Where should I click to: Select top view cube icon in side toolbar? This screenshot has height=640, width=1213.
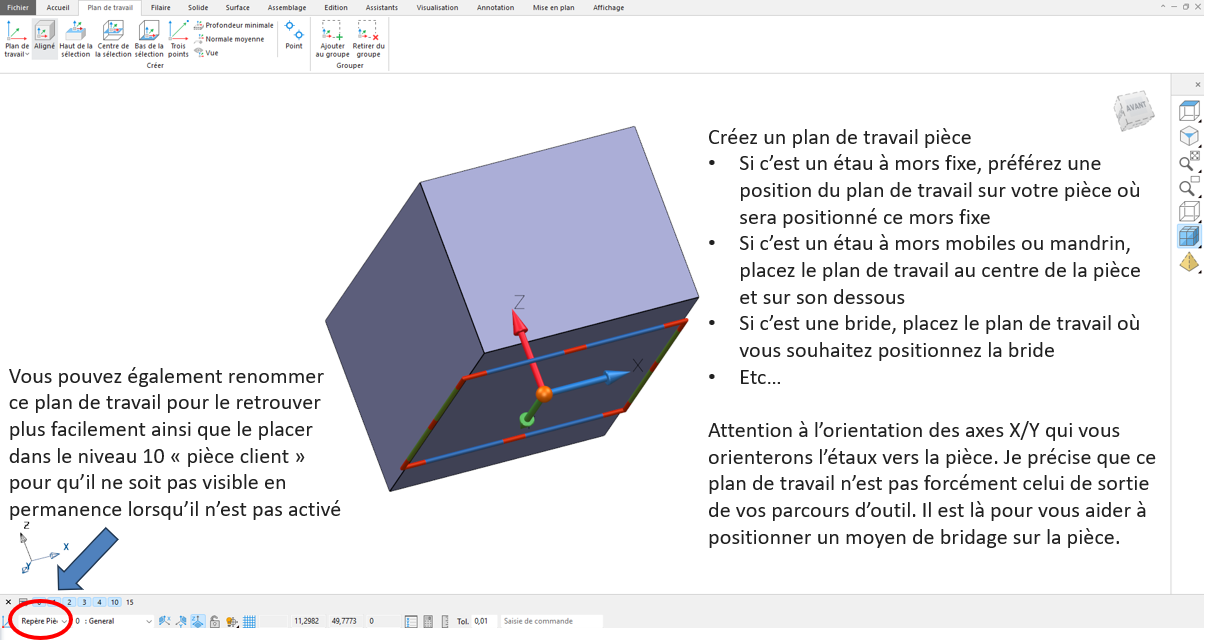click(x=1189, y=110)
